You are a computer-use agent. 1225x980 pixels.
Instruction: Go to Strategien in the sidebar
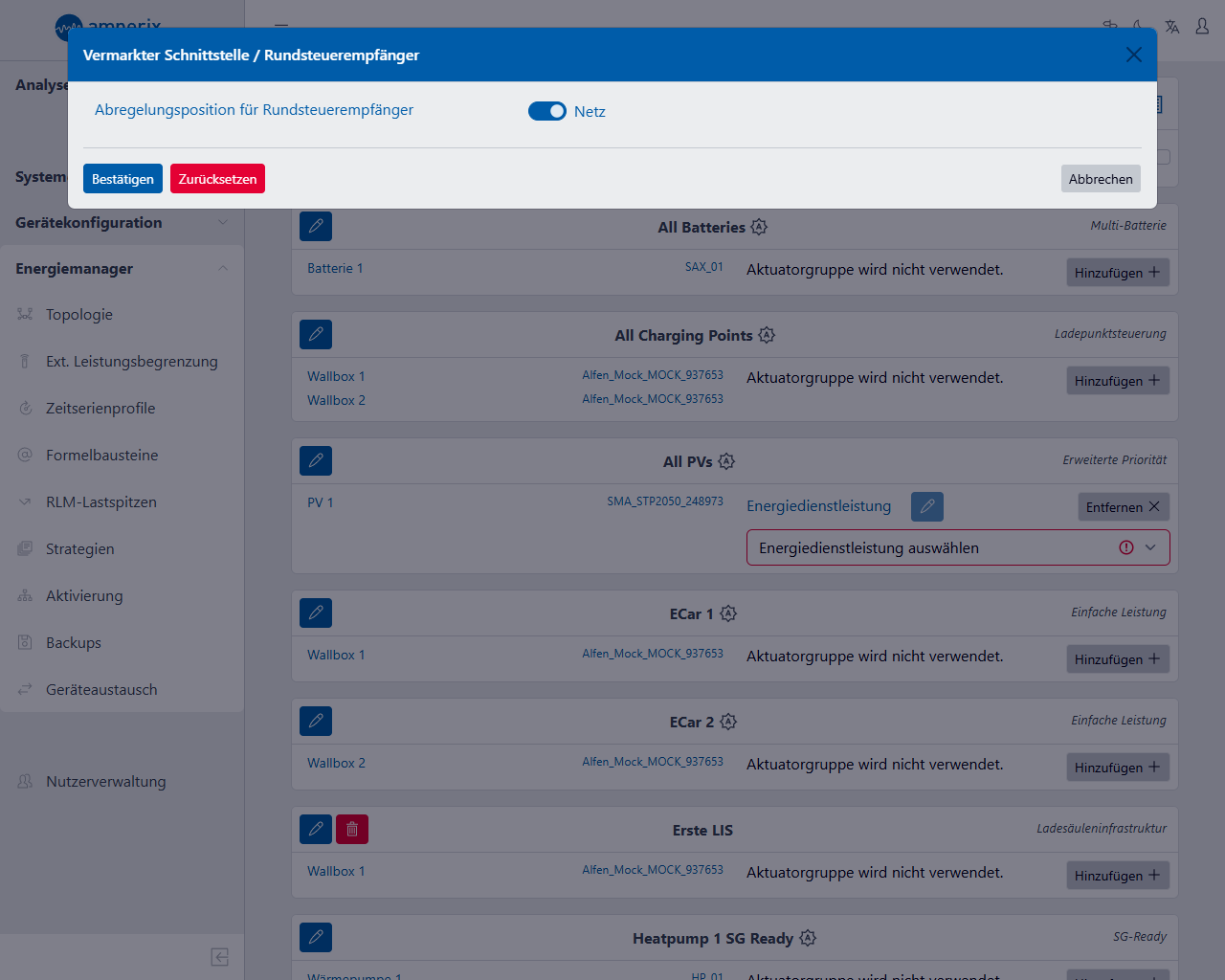pyautogui.click(x=80, y=549)
